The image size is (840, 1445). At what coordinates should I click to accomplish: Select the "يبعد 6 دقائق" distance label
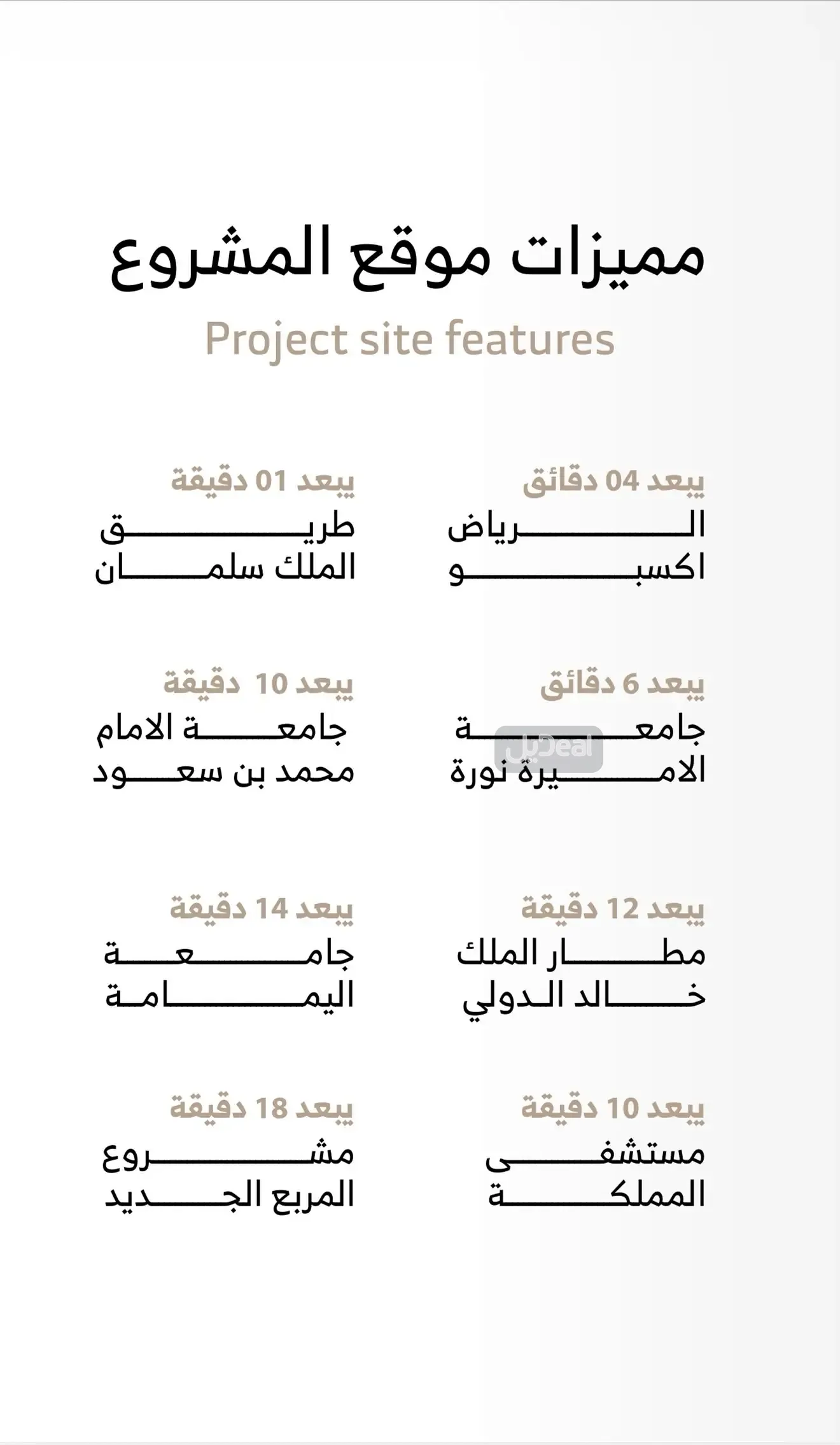pyautogui.click(x=622, y=684)
